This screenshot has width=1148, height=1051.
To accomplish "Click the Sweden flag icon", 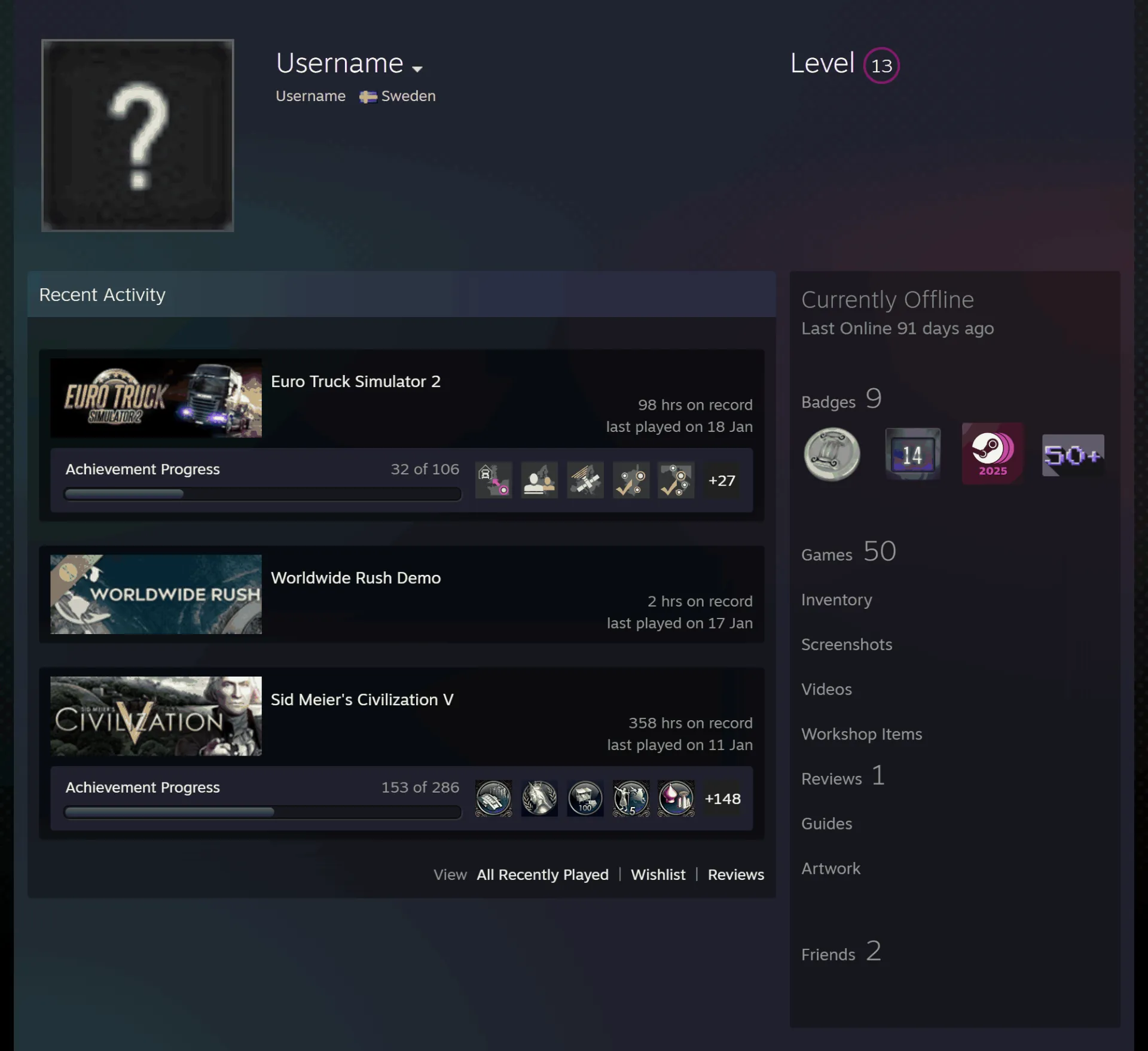I will click(x=368, y=96).
